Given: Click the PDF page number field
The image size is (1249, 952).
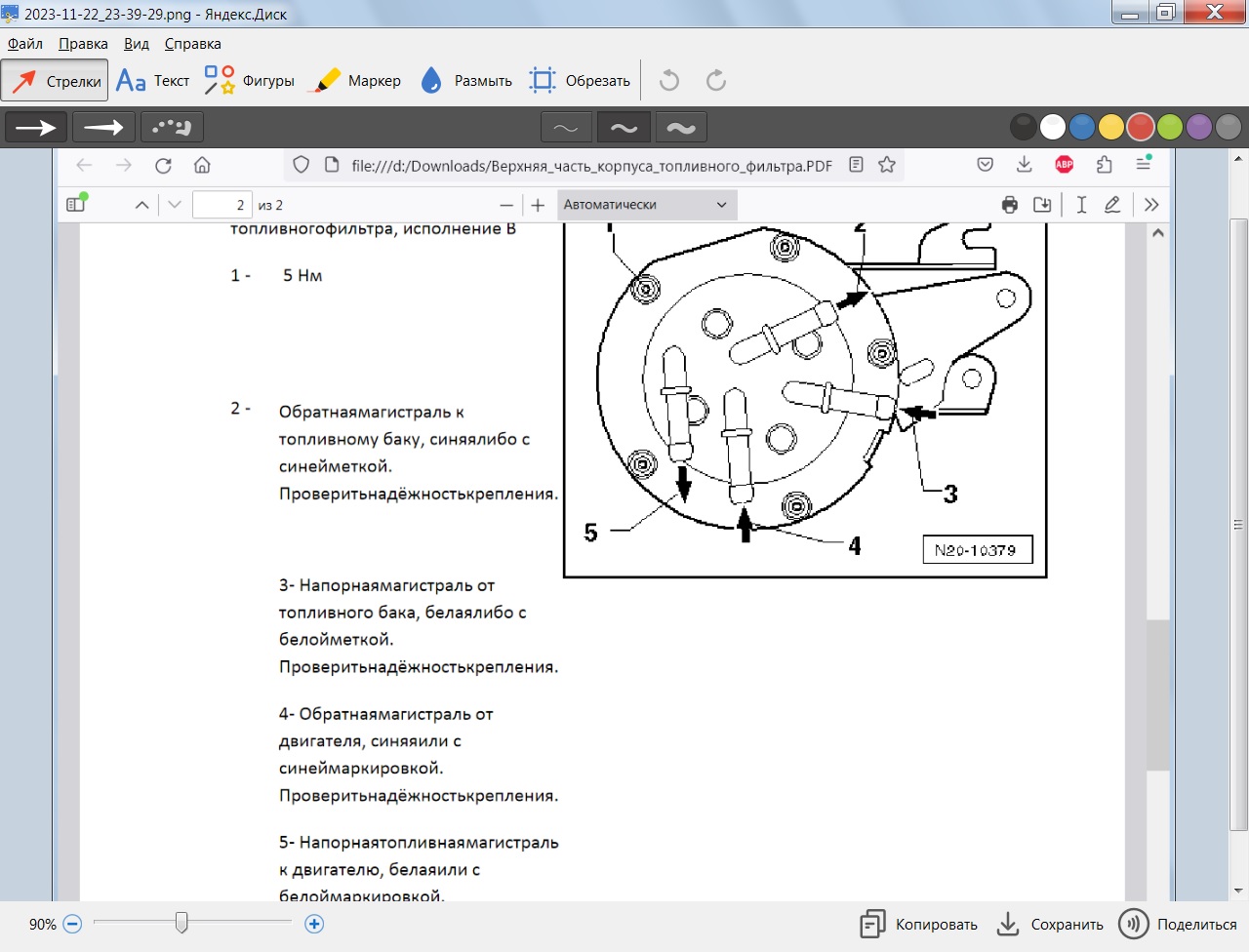Looking at the screenshot, I should tap(222, 205).
